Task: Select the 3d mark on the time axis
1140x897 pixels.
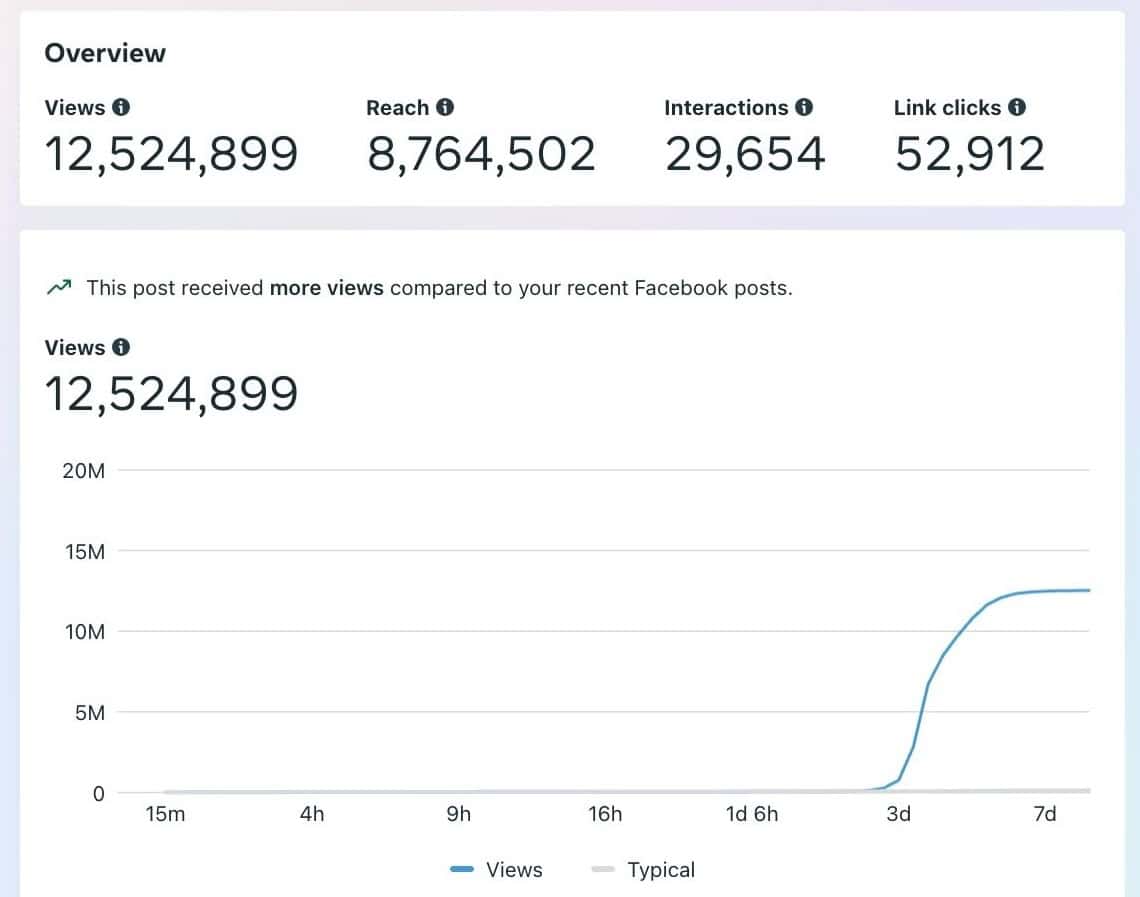Action: [x=898, y=814]
